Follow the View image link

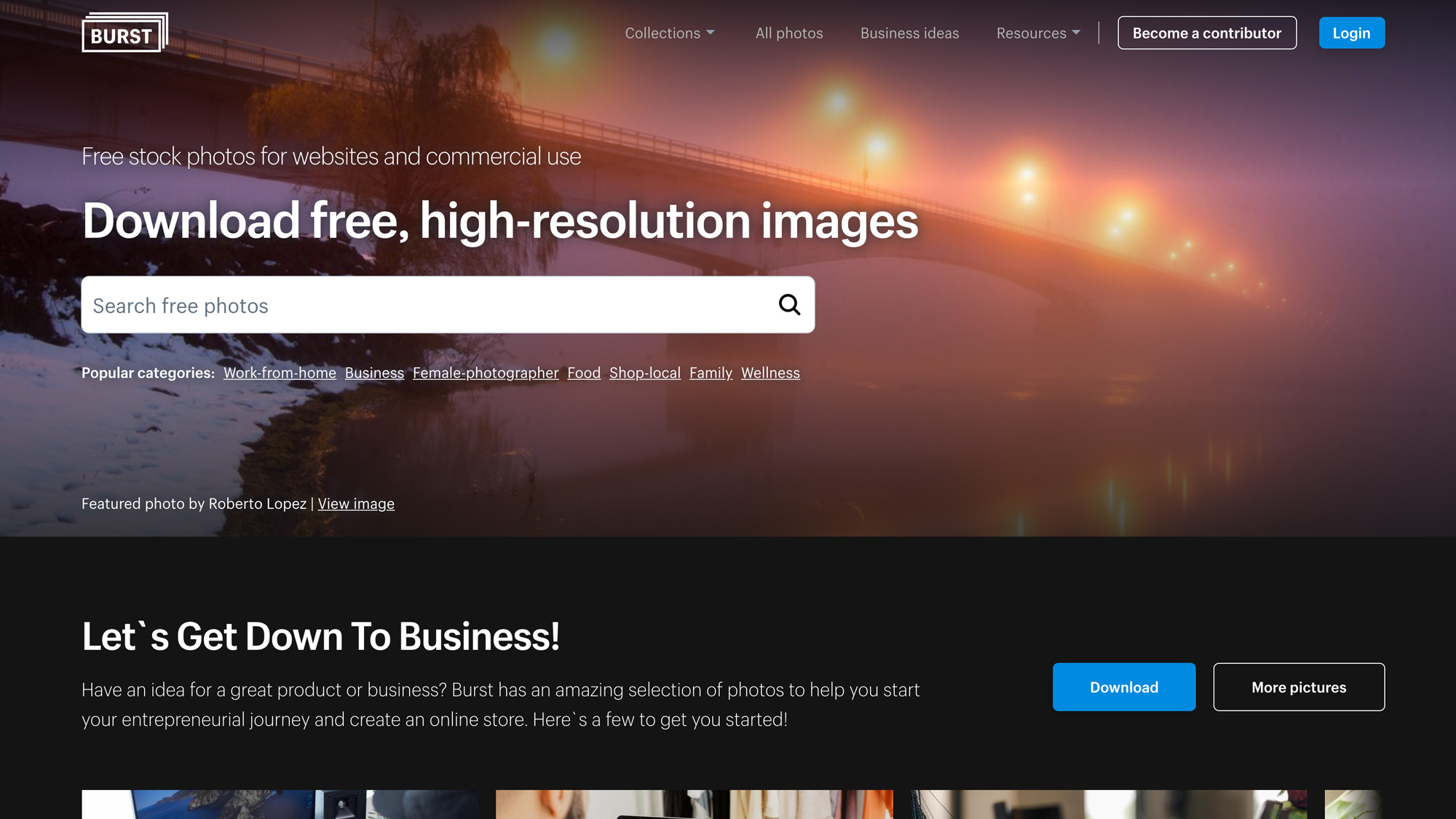pyautogui.click(x=356, y=504)
